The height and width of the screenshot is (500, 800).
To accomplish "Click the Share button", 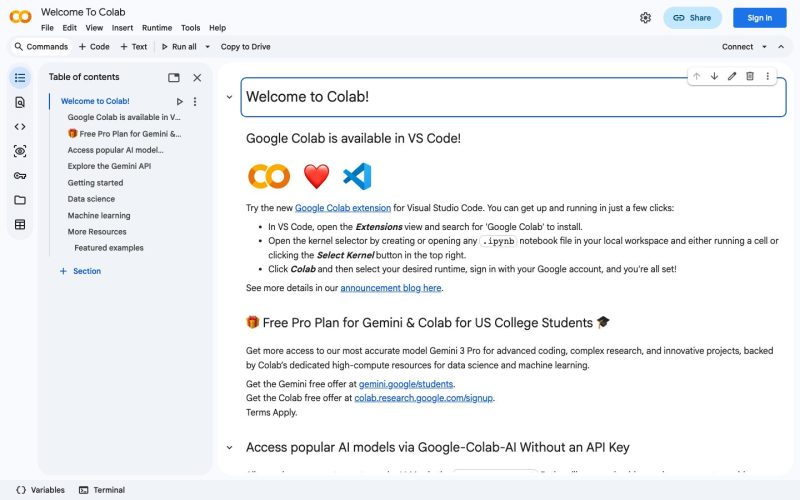I will coord(692,18).
